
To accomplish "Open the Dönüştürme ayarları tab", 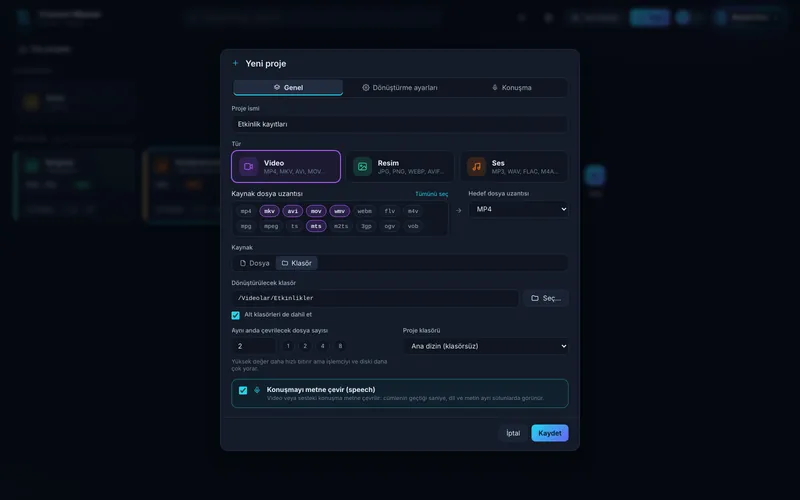I will (399, 87).
